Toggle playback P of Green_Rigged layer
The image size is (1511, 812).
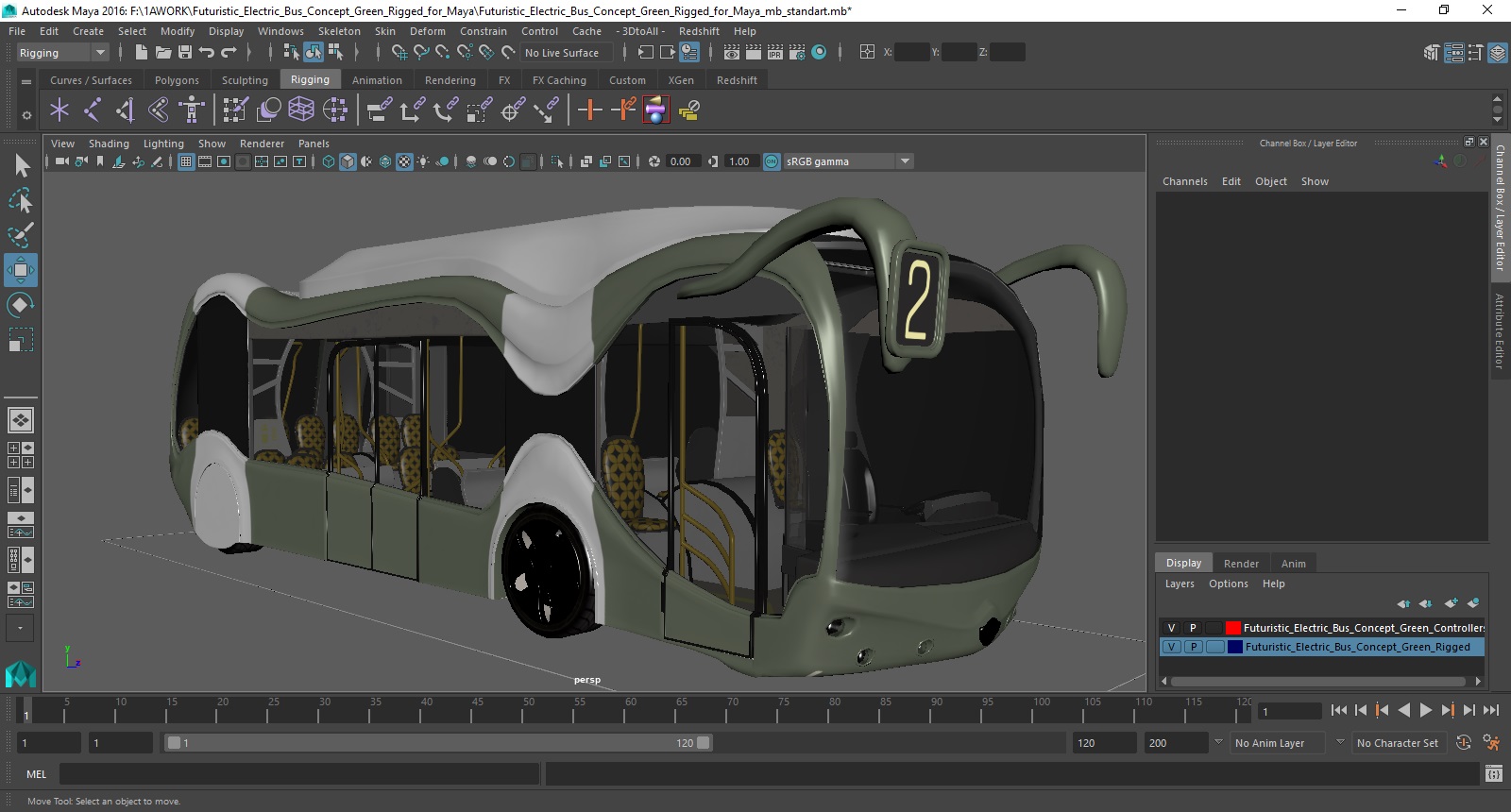click(1193, 647)
